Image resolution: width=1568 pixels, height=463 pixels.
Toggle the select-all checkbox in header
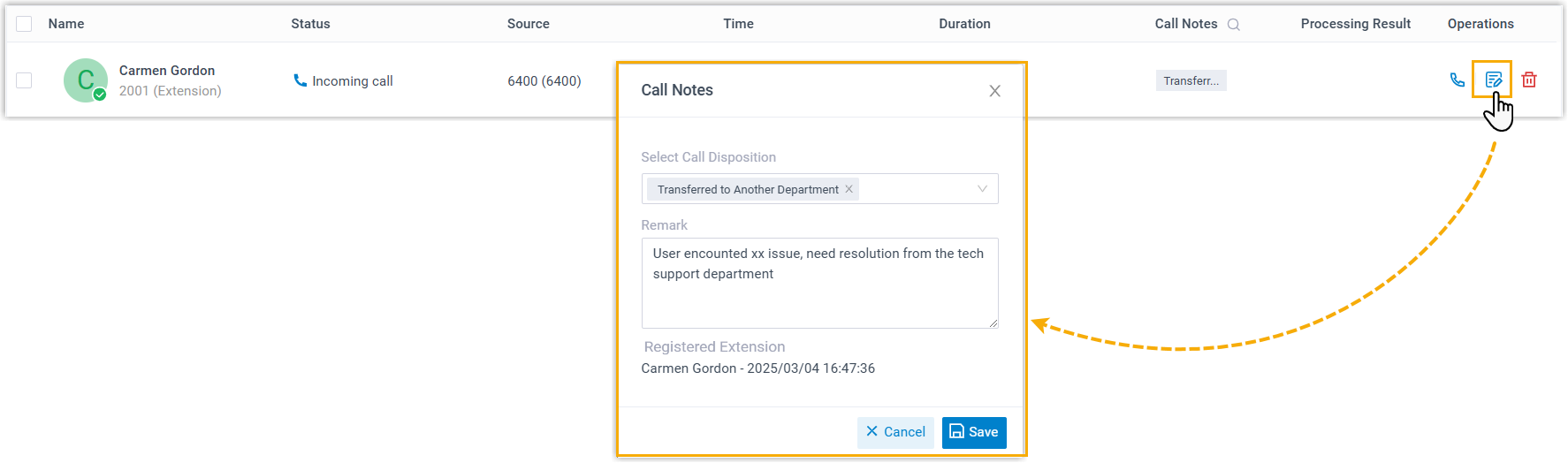coord(24,24)
